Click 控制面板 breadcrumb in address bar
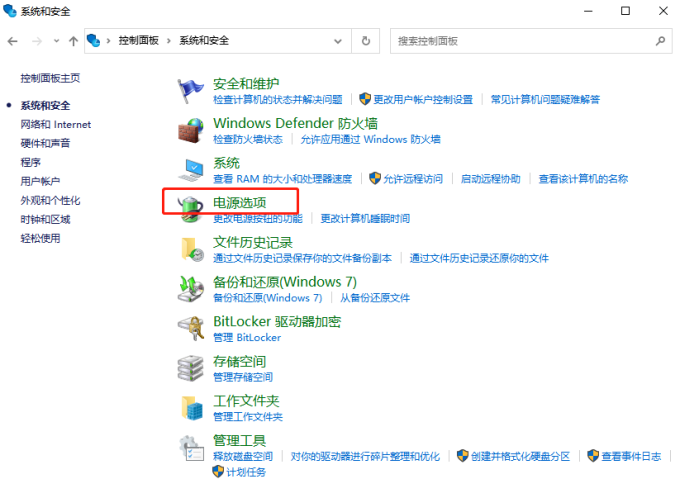The image size is (680, 498). [x=139, y=41]
